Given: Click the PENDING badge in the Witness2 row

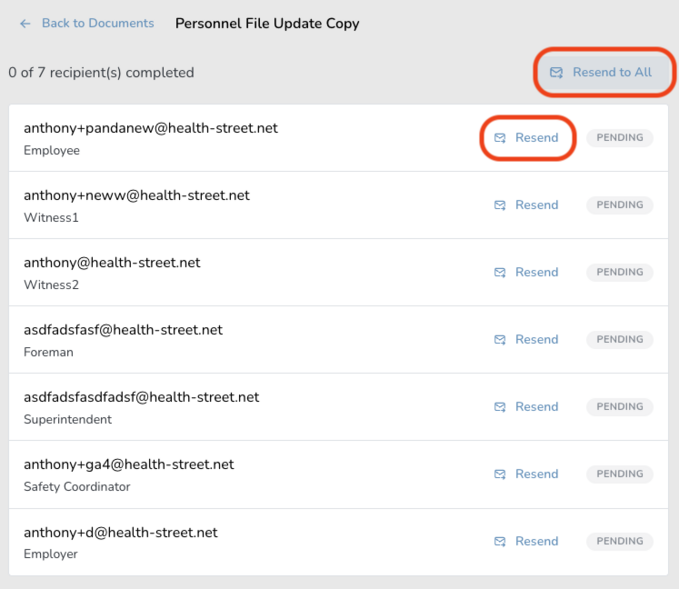Looking at the screenshot, I should click(x=620, y=272).
